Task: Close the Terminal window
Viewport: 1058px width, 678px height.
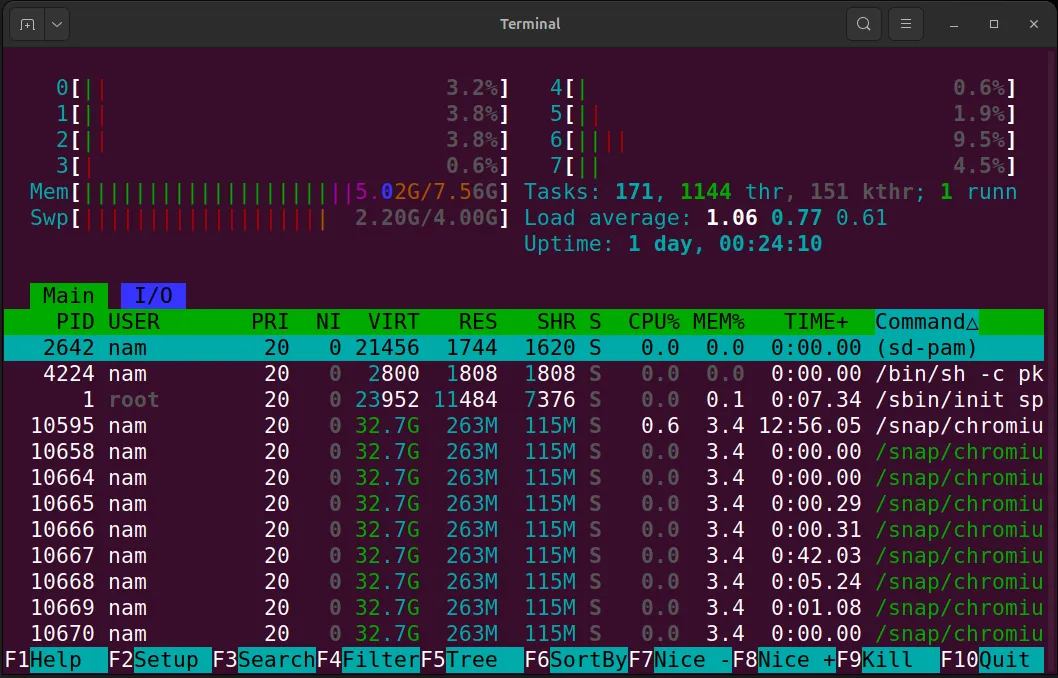Action: point(1034,24)
